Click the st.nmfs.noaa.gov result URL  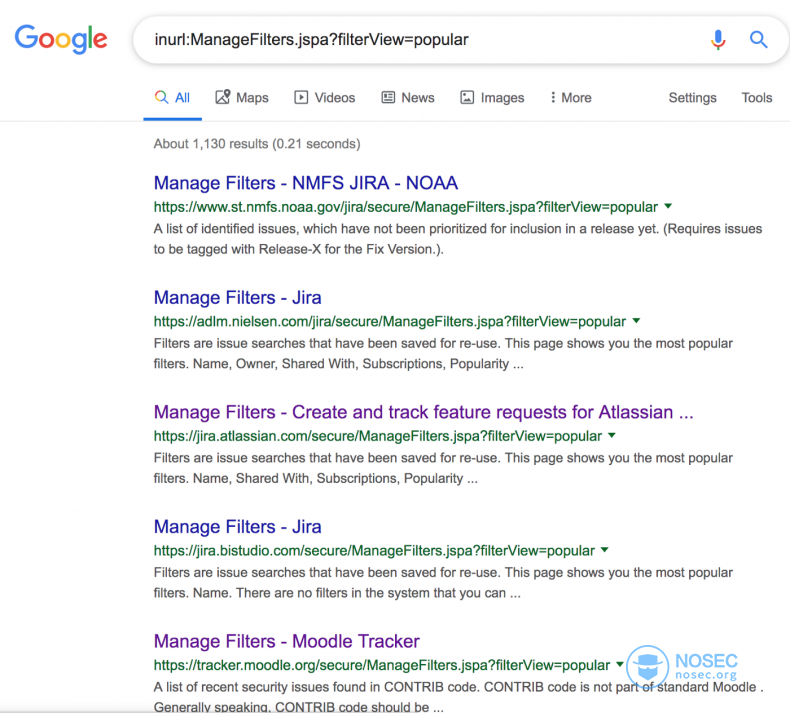click(x=406, y=207)
